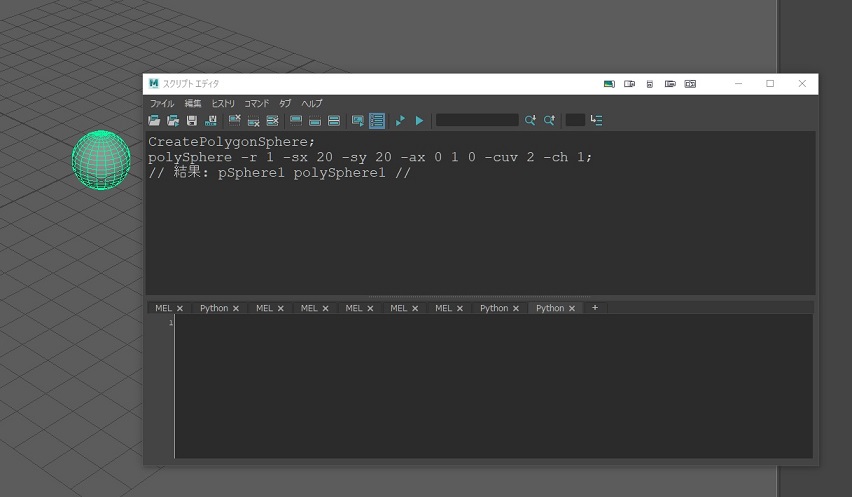Click the pSphere1 polySphere1 result line
Screen dimensions: 852x497
[279, 173]
